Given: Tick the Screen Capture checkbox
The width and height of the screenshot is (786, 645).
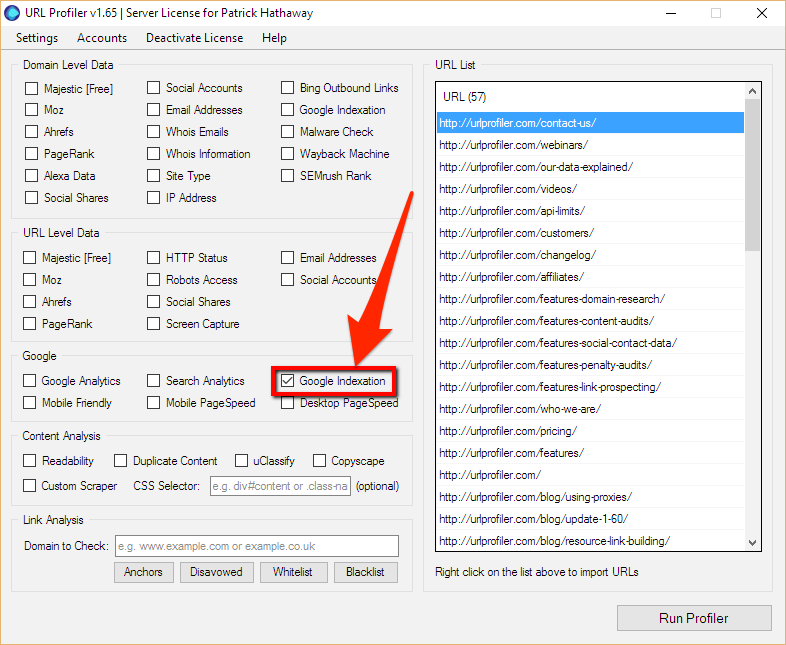Looking at the screenshot, I should point(154,324).
